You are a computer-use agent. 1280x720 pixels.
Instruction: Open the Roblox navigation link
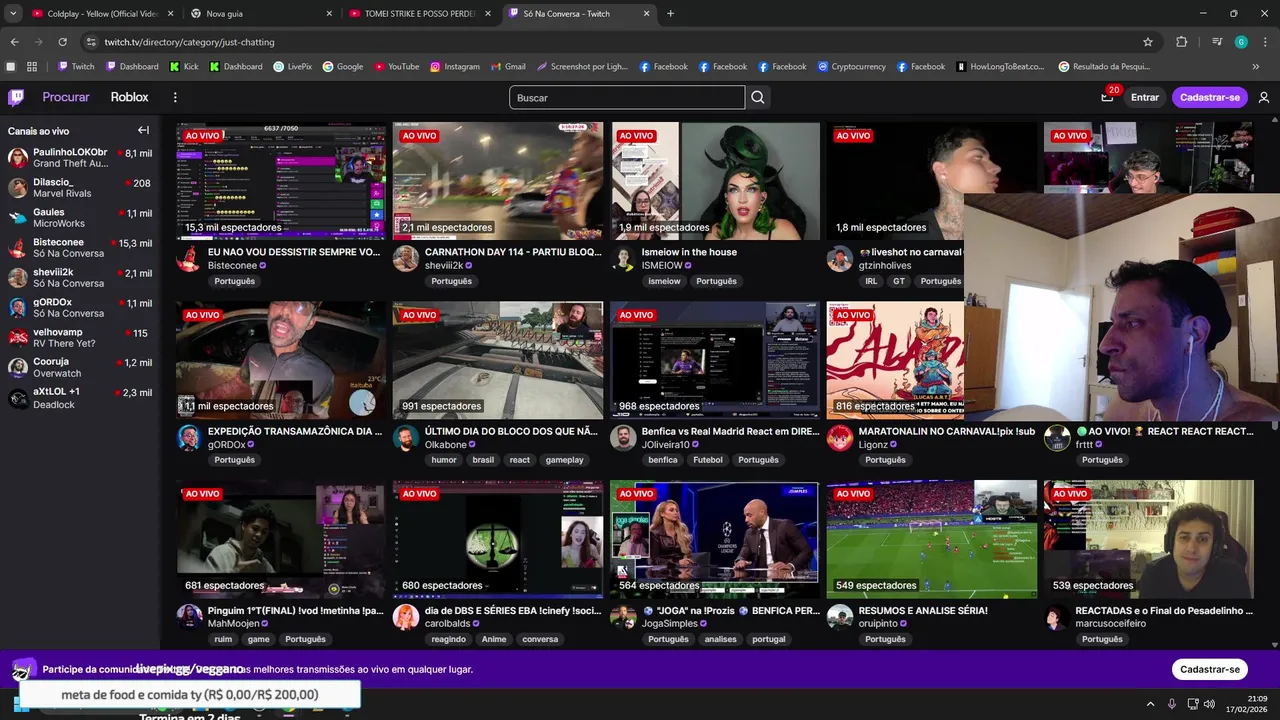pyautogui.click(x=129, y=97)
